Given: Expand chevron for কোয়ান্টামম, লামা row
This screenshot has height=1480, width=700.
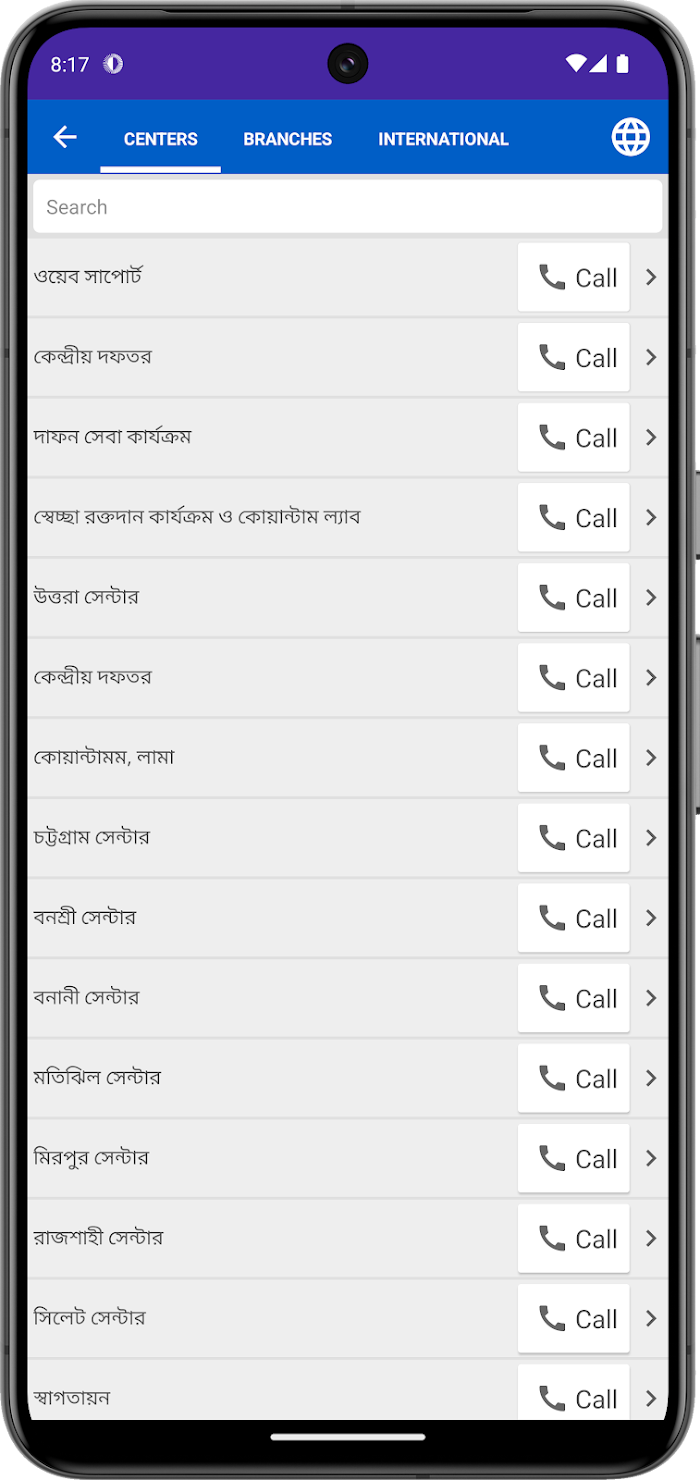Looking at the screenshot, I should 651,757.
